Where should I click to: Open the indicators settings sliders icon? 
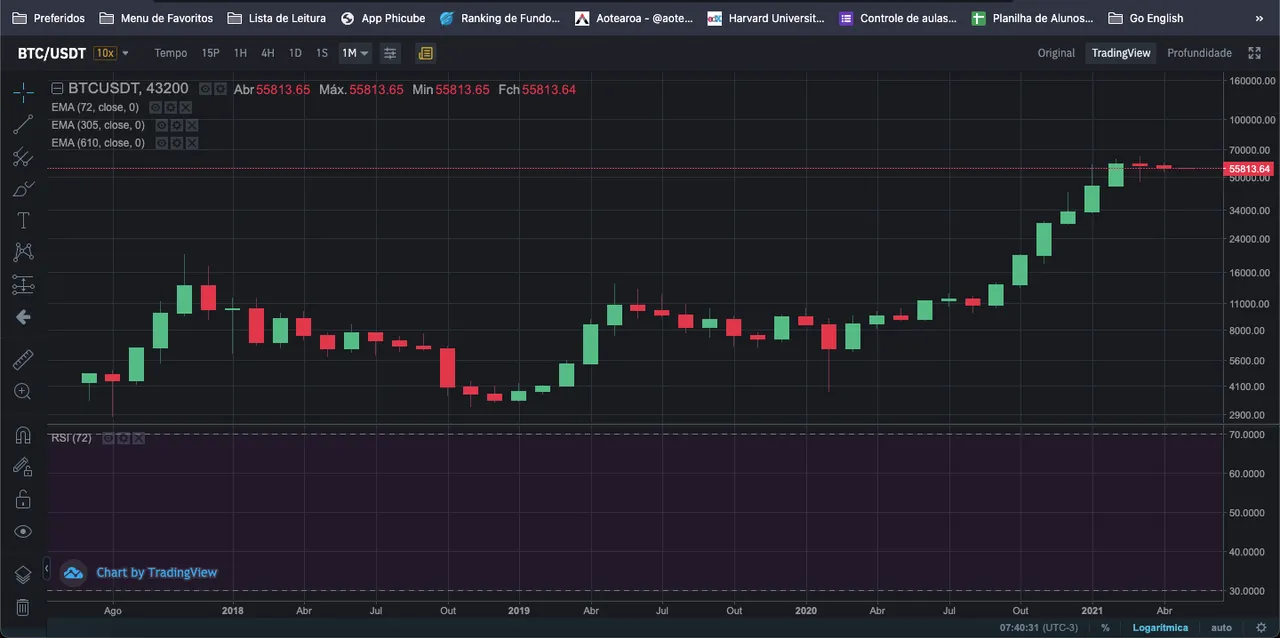point(390,53)
